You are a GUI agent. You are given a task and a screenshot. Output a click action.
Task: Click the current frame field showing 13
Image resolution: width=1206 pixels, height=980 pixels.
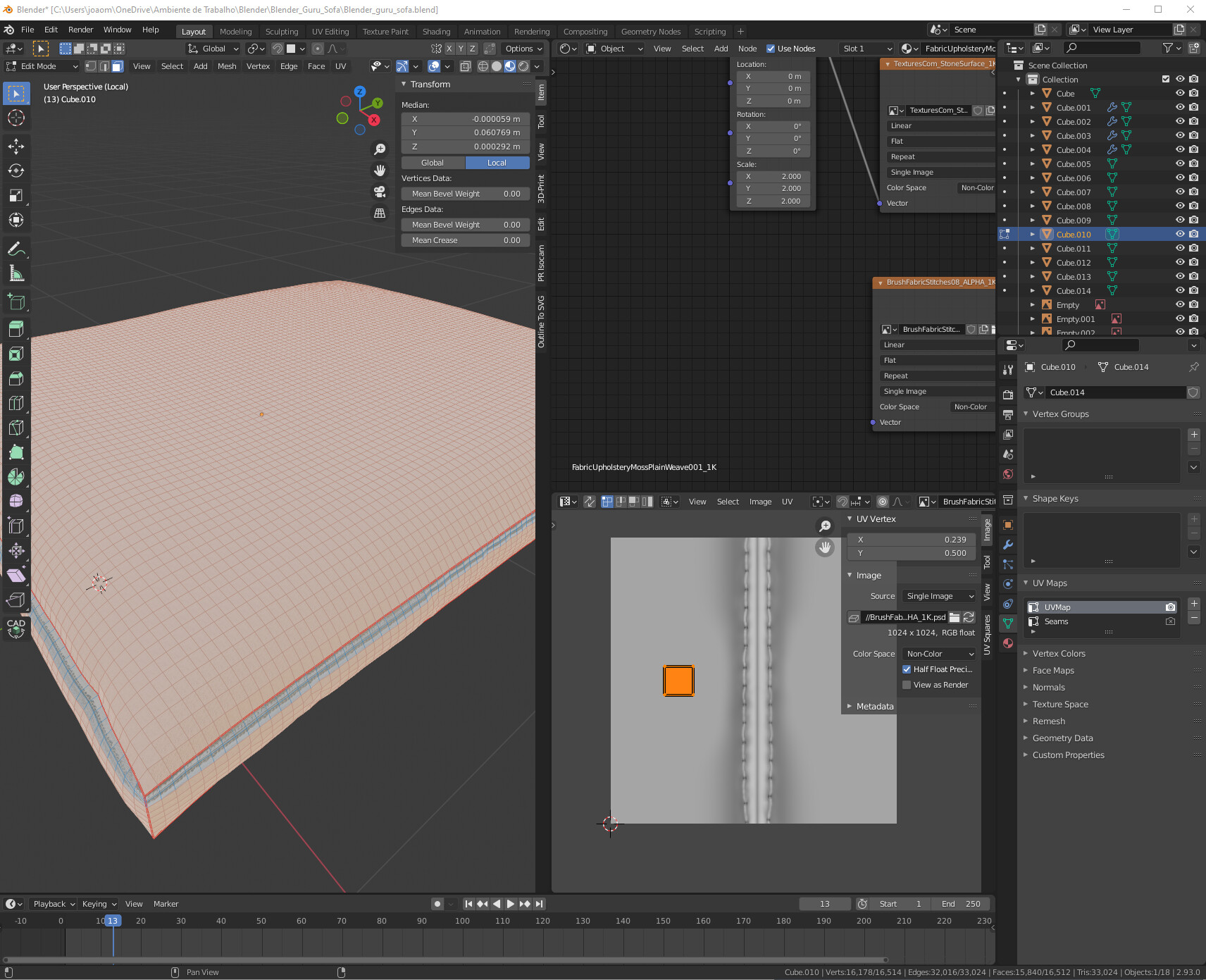click(825, 903)
